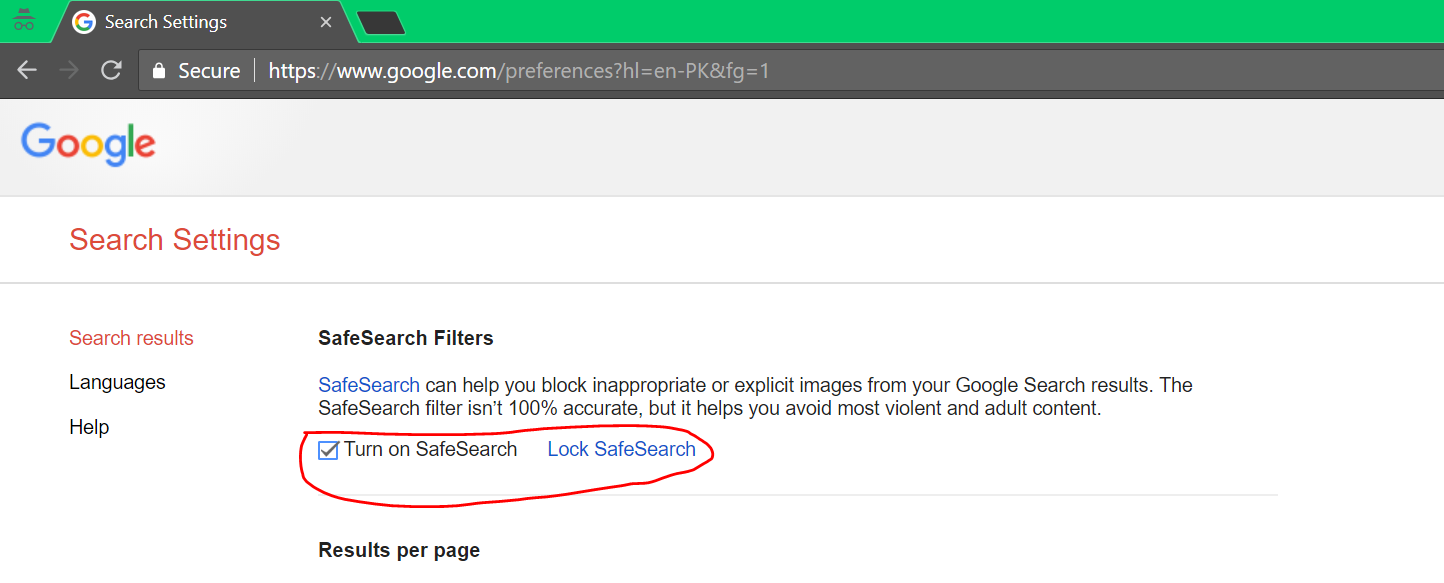Click the Search Settings page heading
The image size is (1444, 583).
coord(175,240)
